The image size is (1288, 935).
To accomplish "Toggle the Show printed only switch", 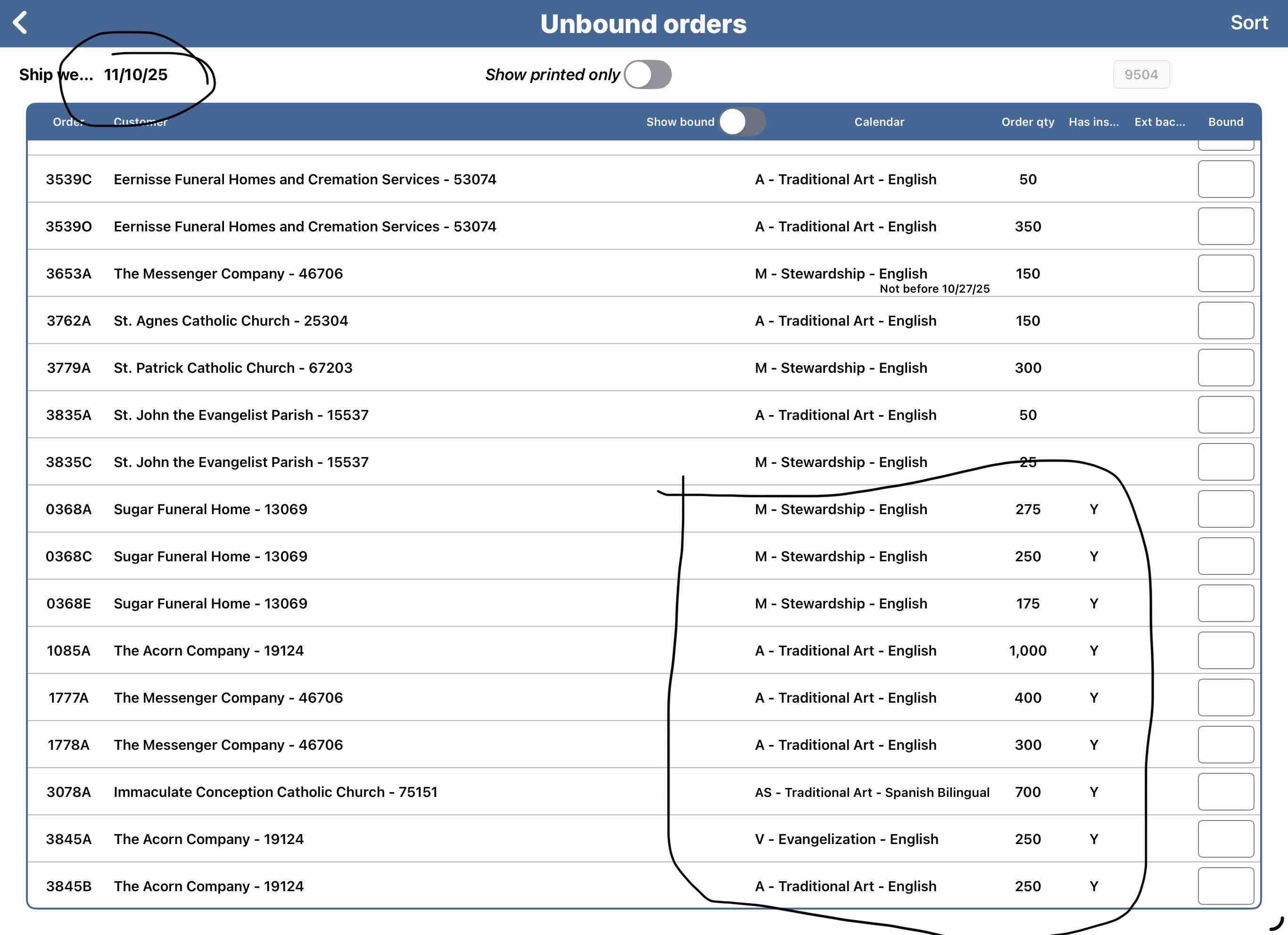I will (x=647, y=74).
